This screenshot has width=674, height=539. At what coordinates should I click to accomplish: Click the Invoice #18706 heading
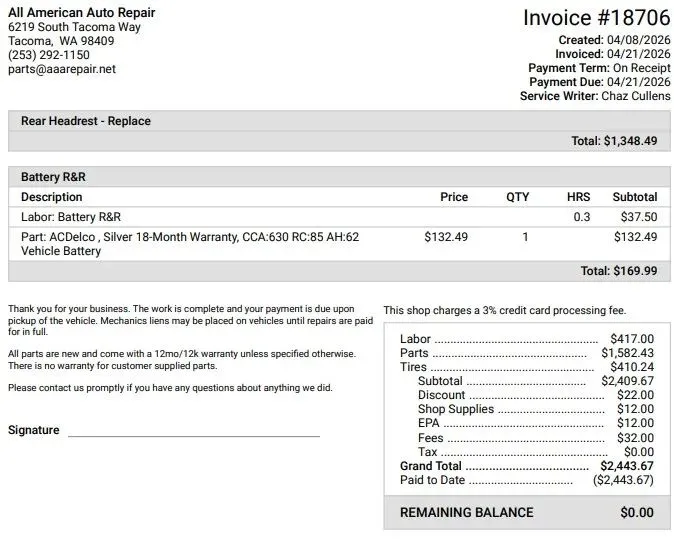pos(596,18)
